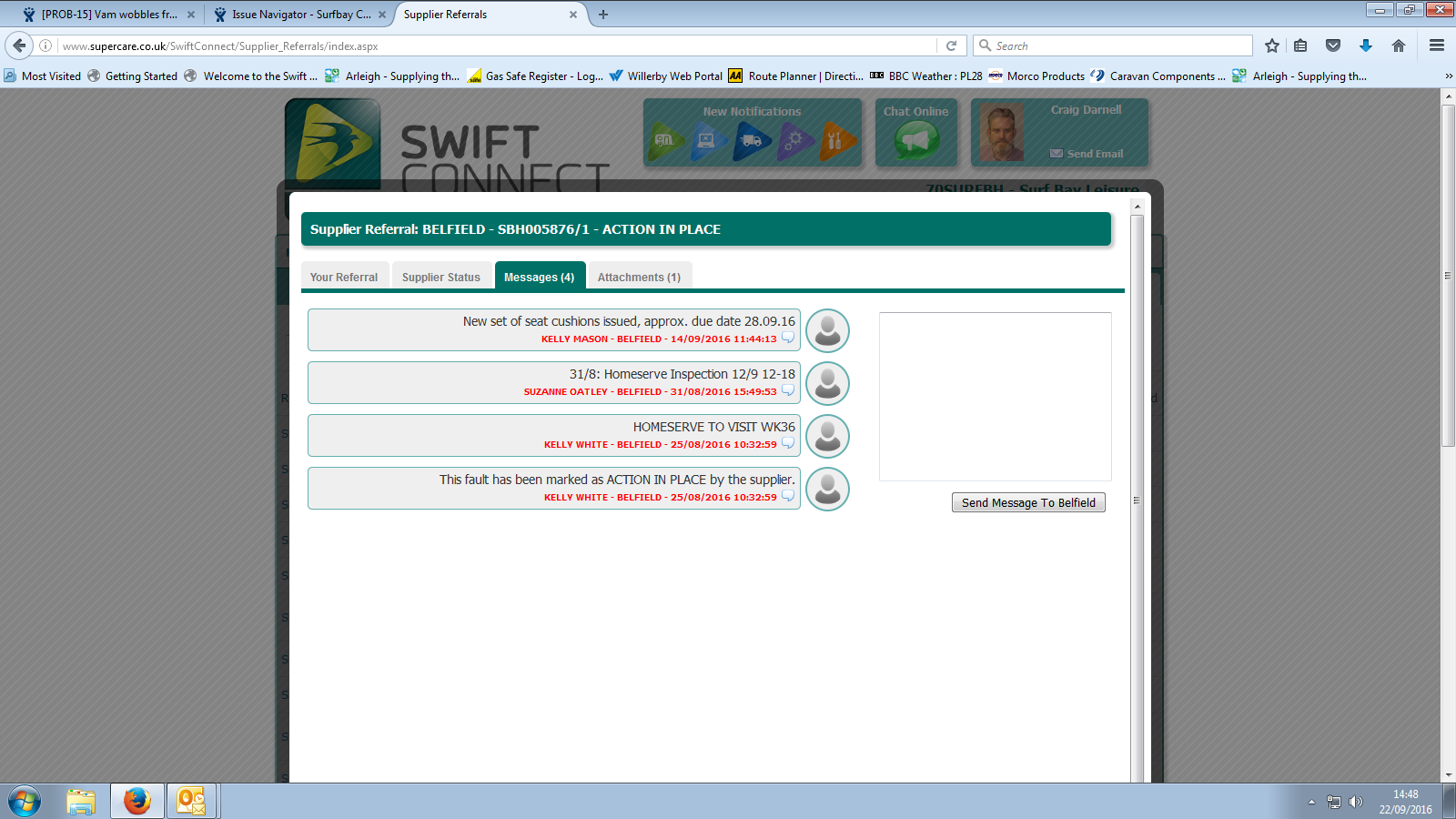Viewport: 1456px width, 819px height.
Task: Open a new browser tab
Action: pos(603,15)
